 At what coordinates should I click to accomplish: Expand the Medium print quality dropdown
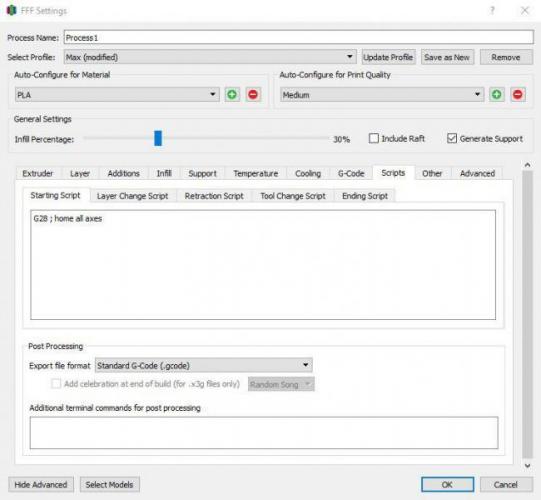pos(382,95)
